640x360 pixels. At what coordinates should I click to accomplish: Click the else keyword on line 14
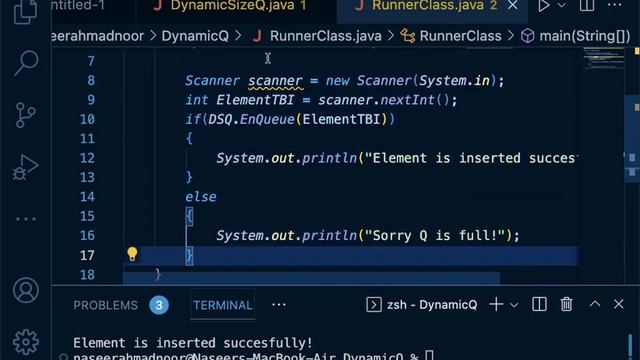click(201, 197)
